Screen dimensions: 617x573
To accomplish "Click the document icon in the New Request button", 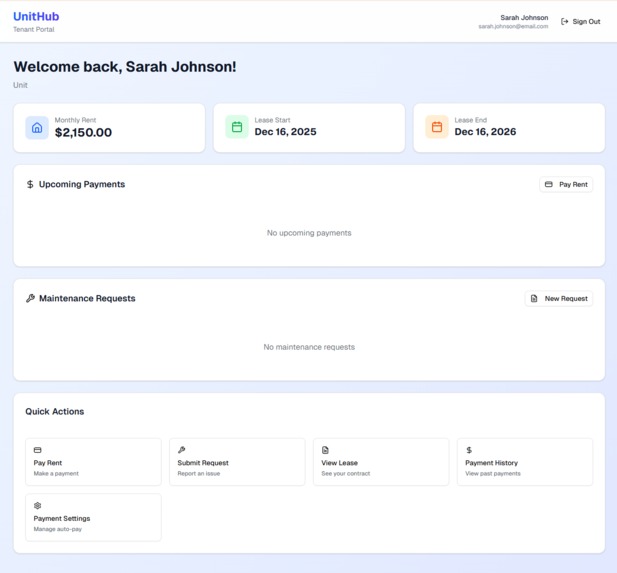I will 534,299.
